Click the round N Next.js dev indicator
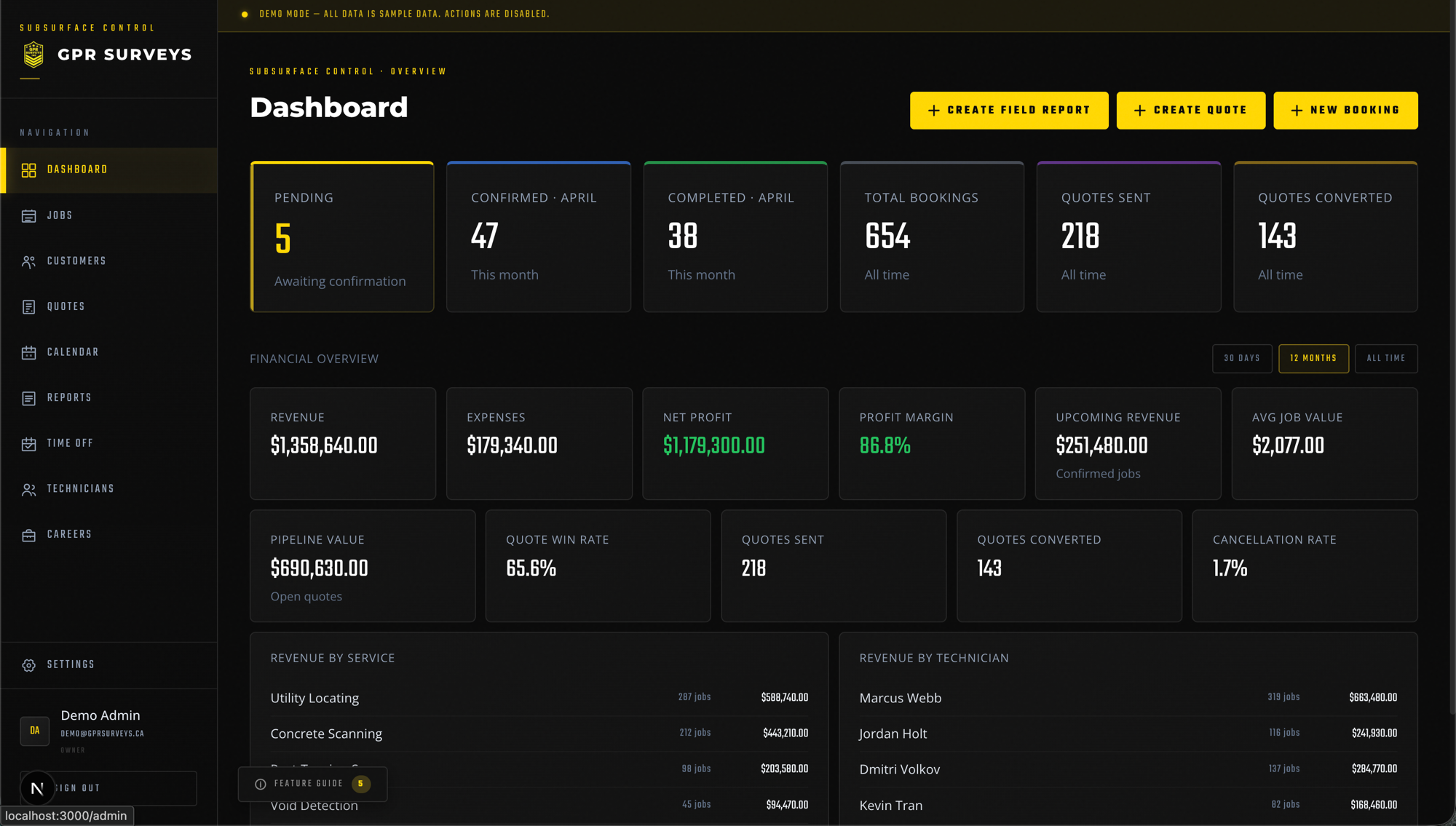The height and width of the screenshot is (826, 1456). pyautogui.click(x=37, y=788)
